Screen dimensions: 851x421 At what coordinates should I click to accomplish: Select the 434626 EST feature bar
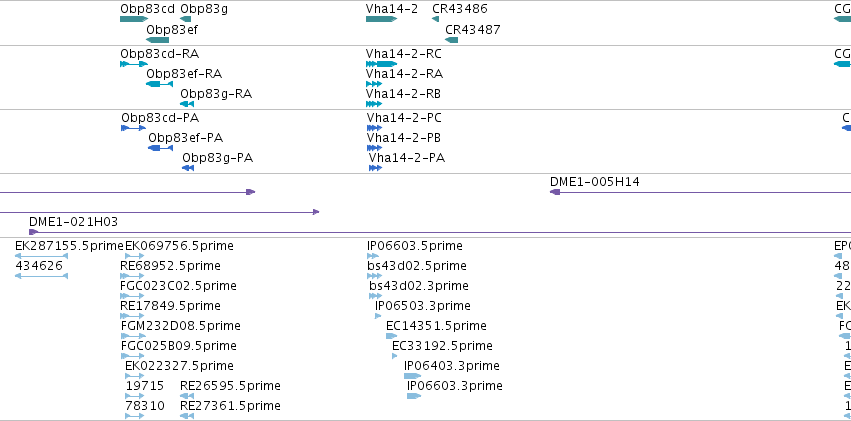click(x=41, y=276)
